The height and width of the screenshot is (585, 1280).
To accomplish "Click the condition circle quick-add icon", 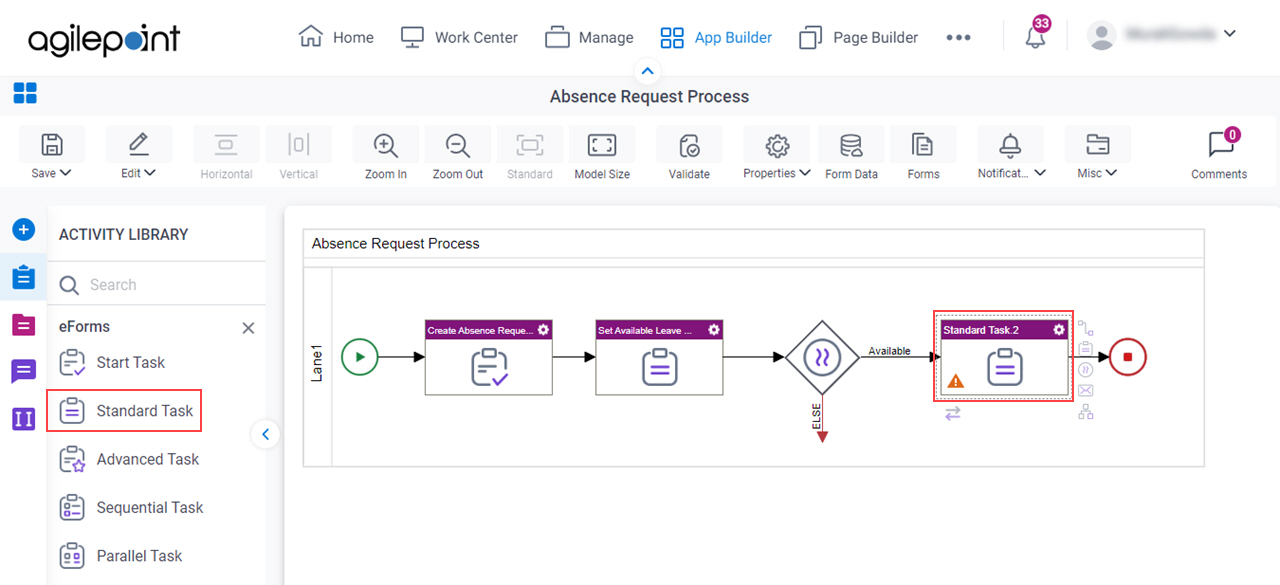I will pyautogui.click(x=1085, y=370).
